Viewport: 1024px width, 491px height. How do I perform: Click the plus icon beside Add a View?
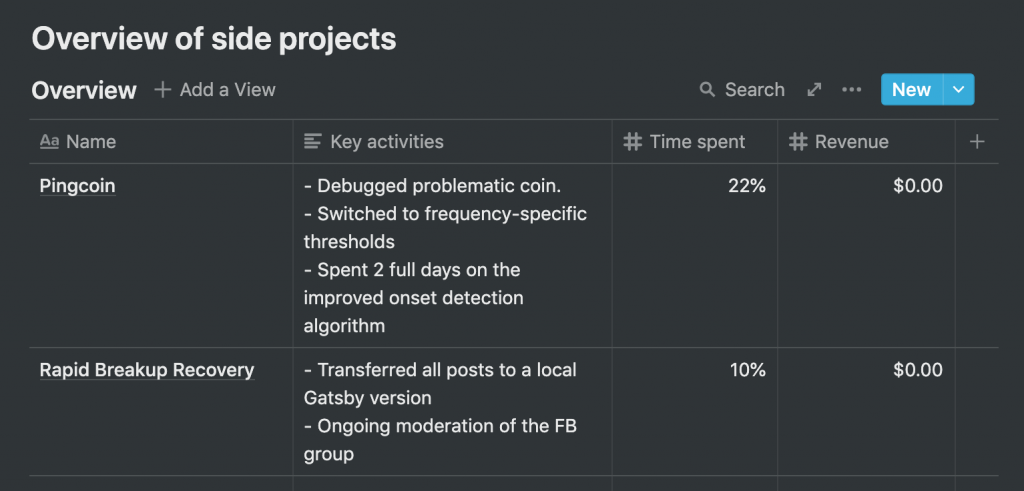pos(163,90)
